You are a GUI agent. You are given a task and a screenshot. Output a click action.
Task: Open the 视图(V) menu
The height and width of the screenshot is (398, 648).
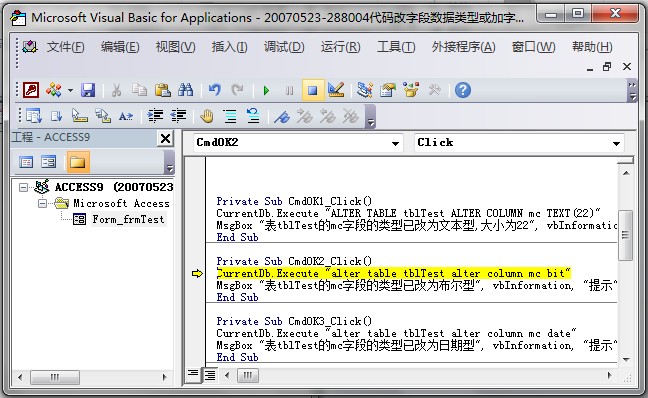175,47
